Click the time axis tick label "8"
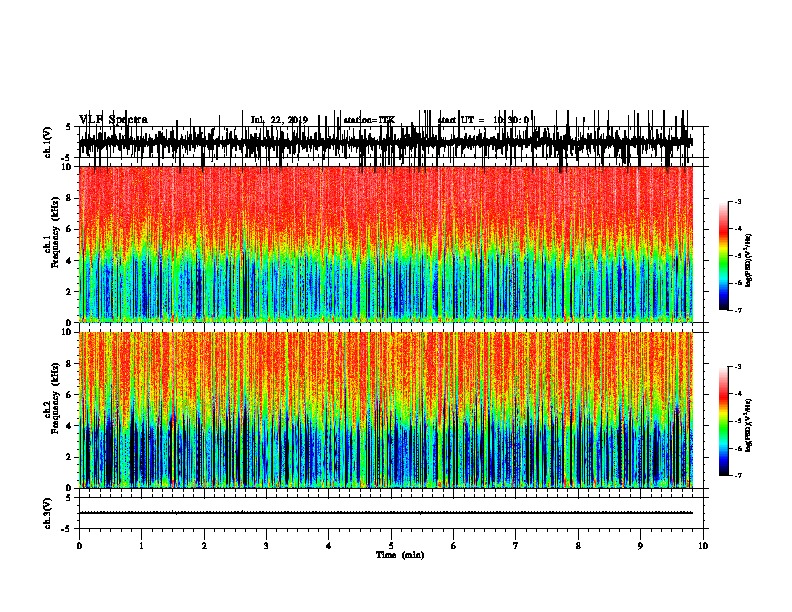This screenshot has height=612, width=792. pos(578,546)
